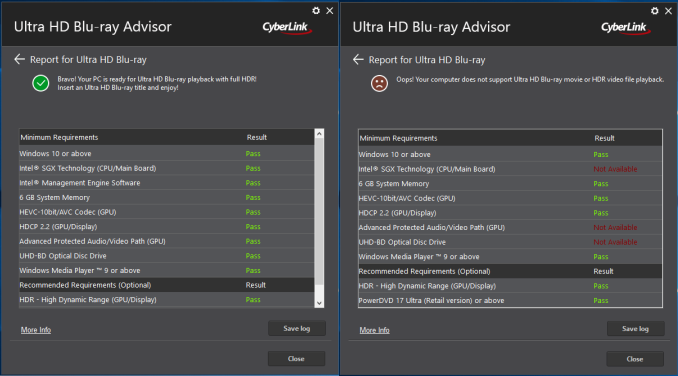Select 'Windows Media Player 9 or above' in right window
Viewport: 678px width, 376px height.
(x=510, y=257)
